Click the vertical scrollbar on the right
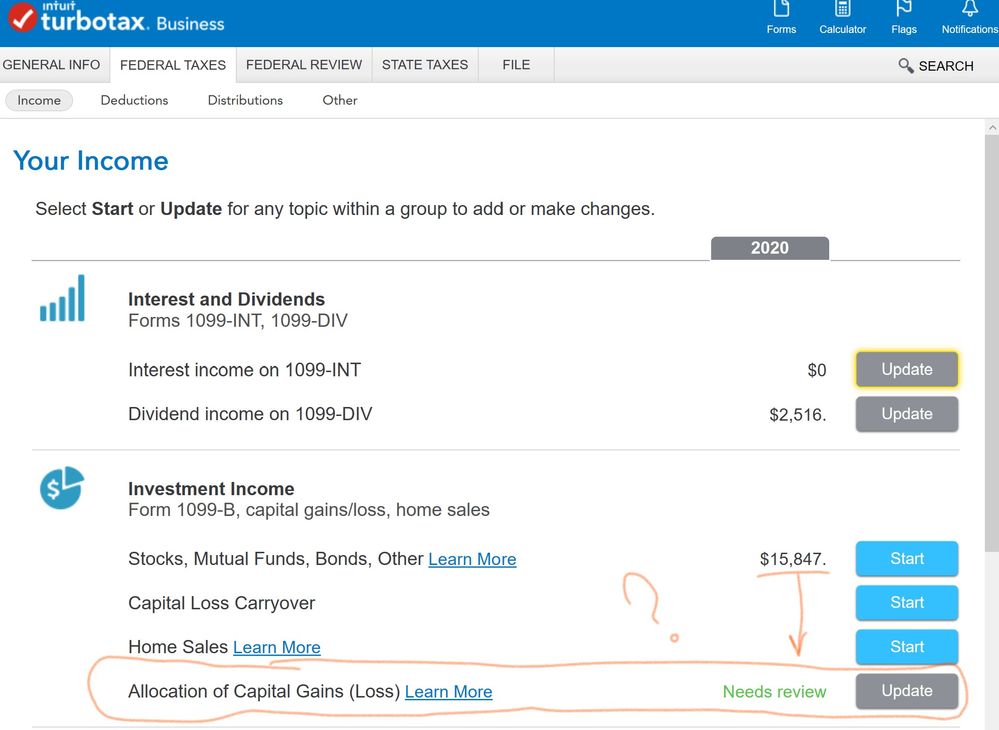Image resolution: width=999 pixels, height=730 pixels. (990, 340)
